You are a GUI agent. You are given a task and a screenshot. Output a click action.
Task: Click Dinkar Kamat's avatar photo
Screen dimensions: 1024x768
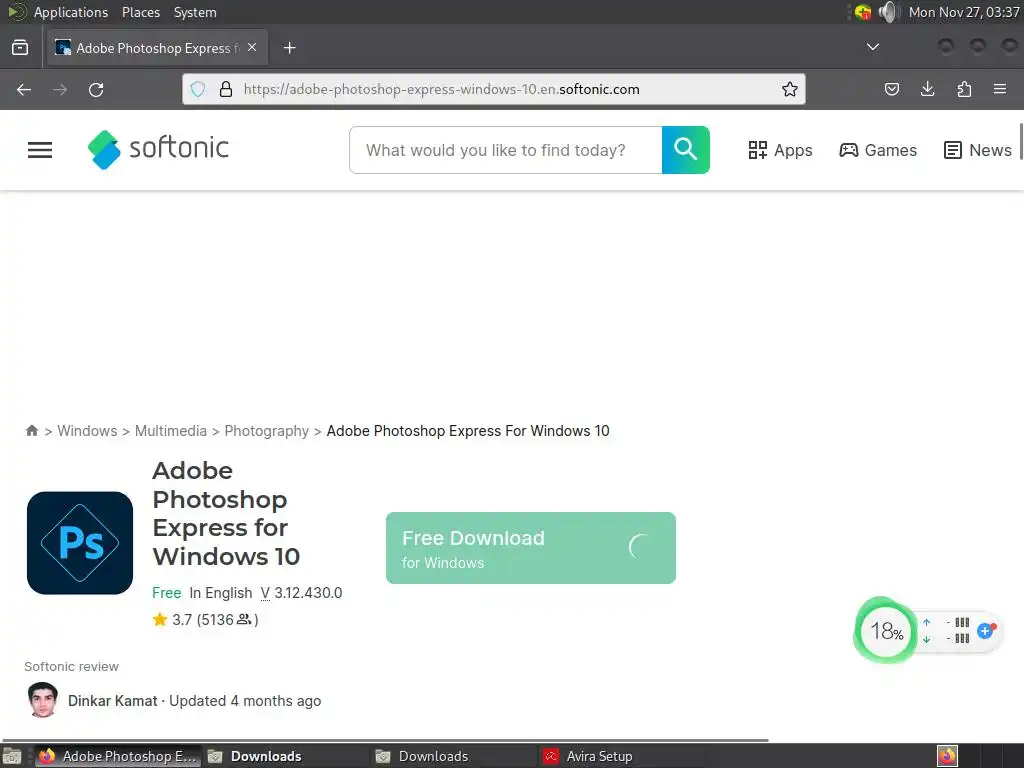click(x=43, y=700)
